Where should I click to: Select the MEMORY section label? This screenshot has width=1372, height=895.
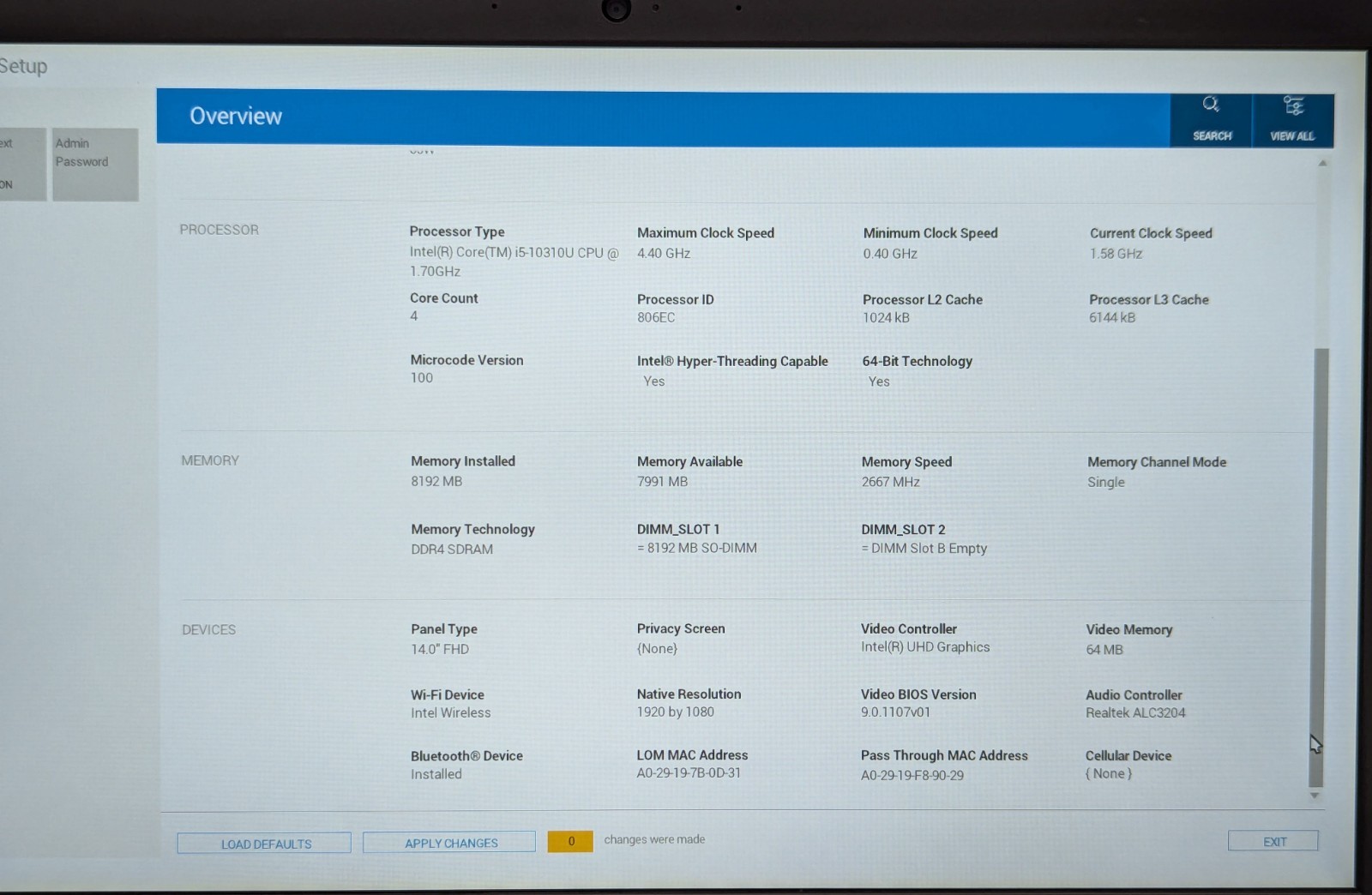tap(210, 460)
